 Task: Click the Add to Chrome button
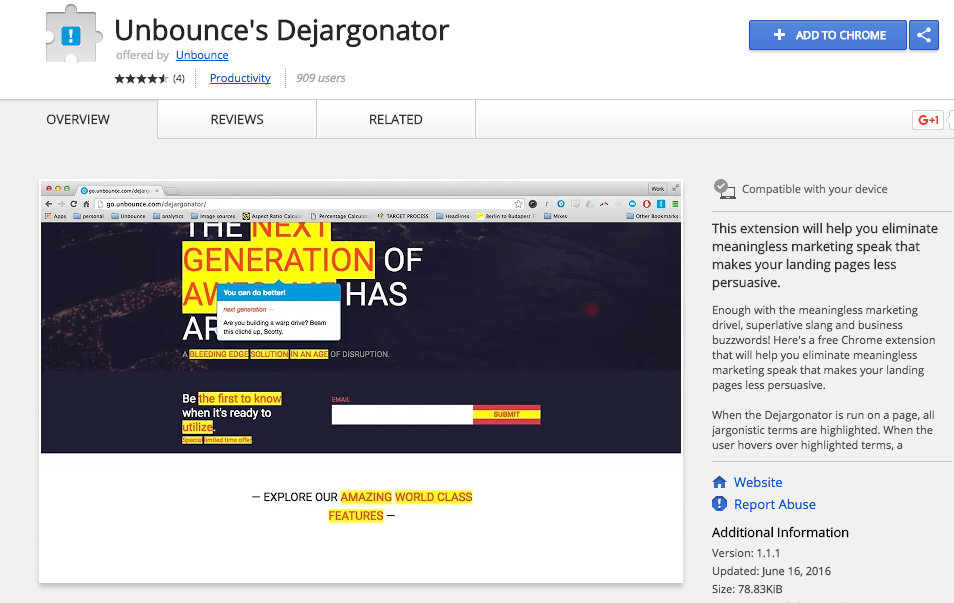click(827, 35)
